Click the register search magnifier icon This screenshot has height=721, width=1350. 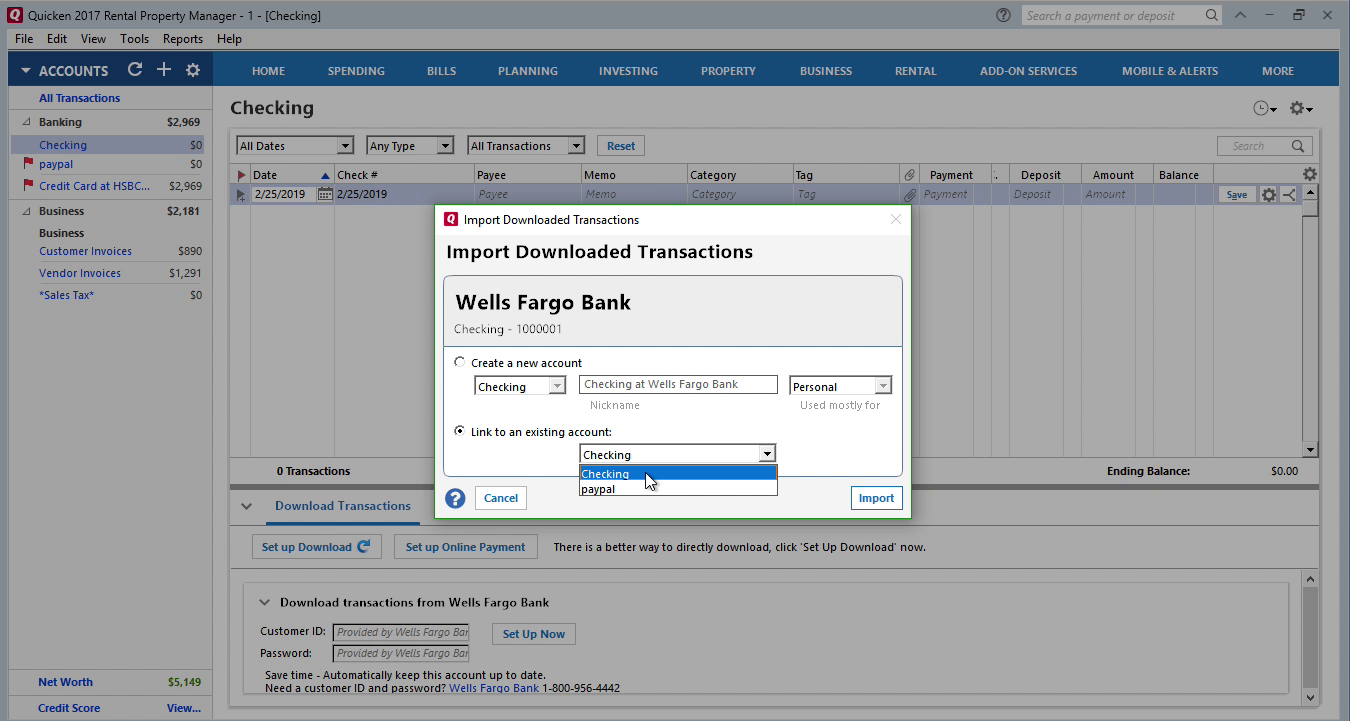tap(1298, 146)
